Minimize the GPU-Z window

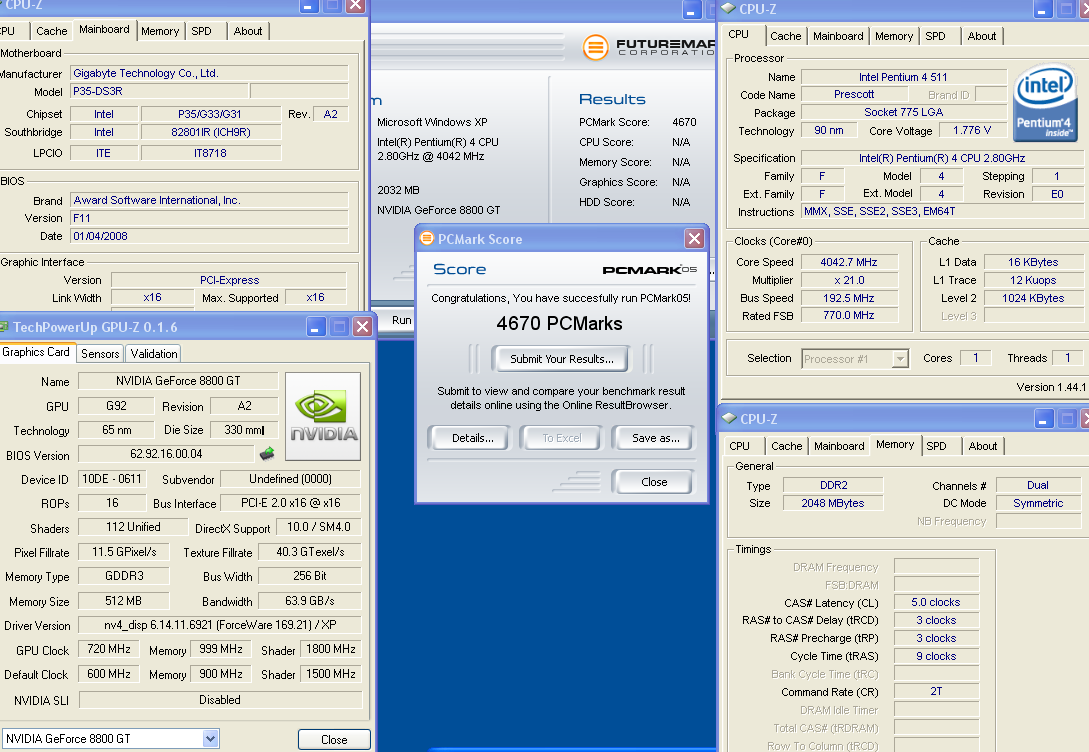(x=316, y=326)
